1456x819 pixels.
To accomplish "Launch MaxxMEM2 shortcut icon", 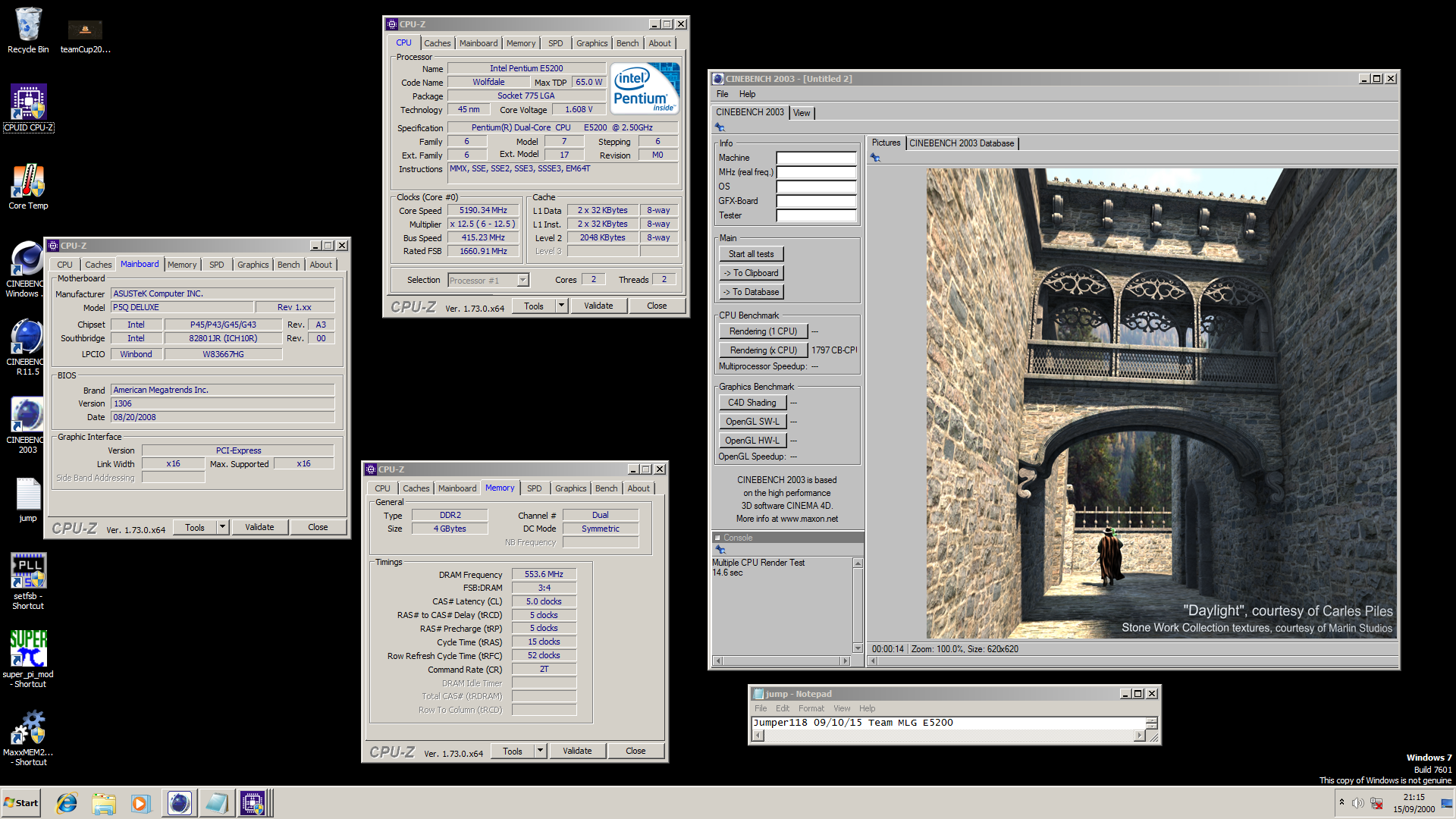I will (28, 737).
